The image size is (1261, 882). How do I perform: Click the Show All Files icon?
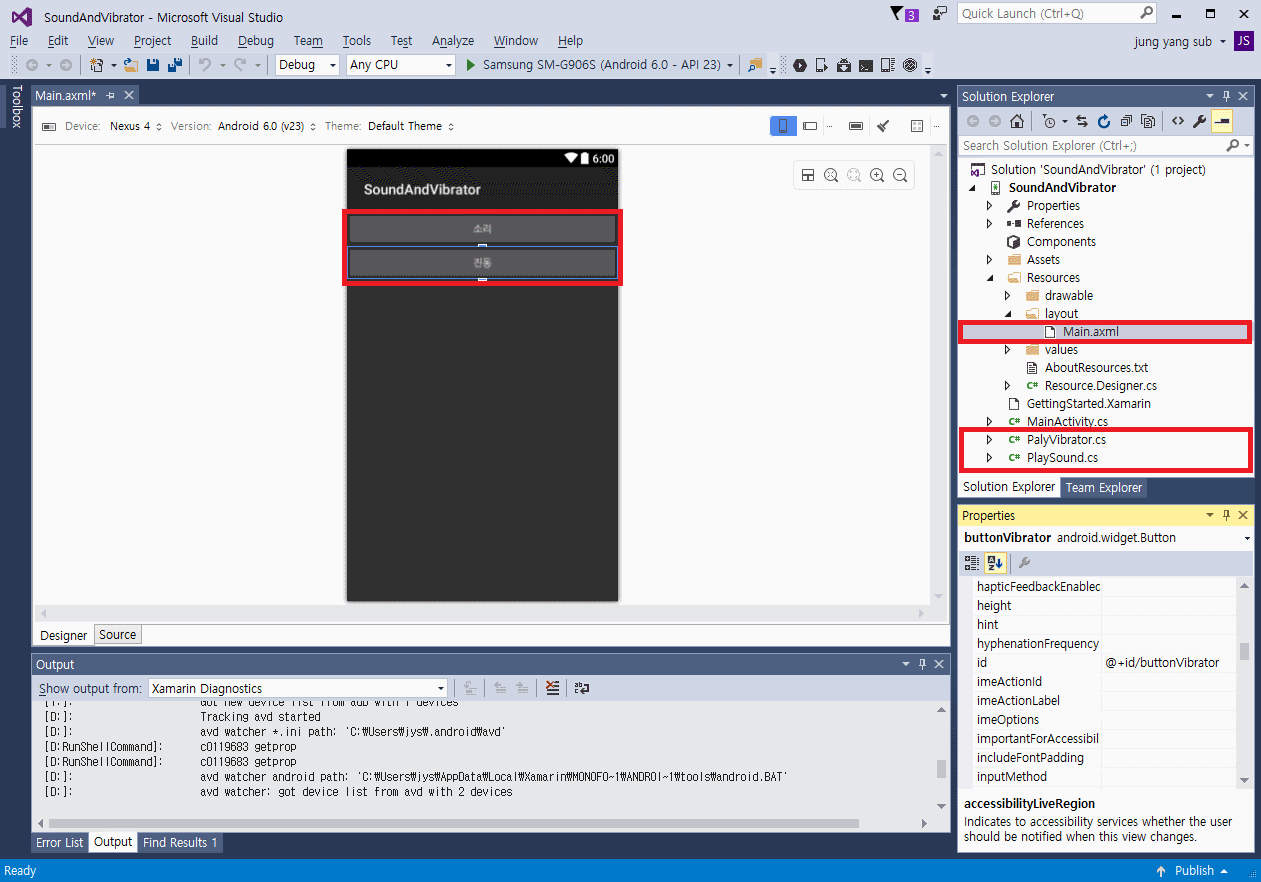[x=1148, y=121]
